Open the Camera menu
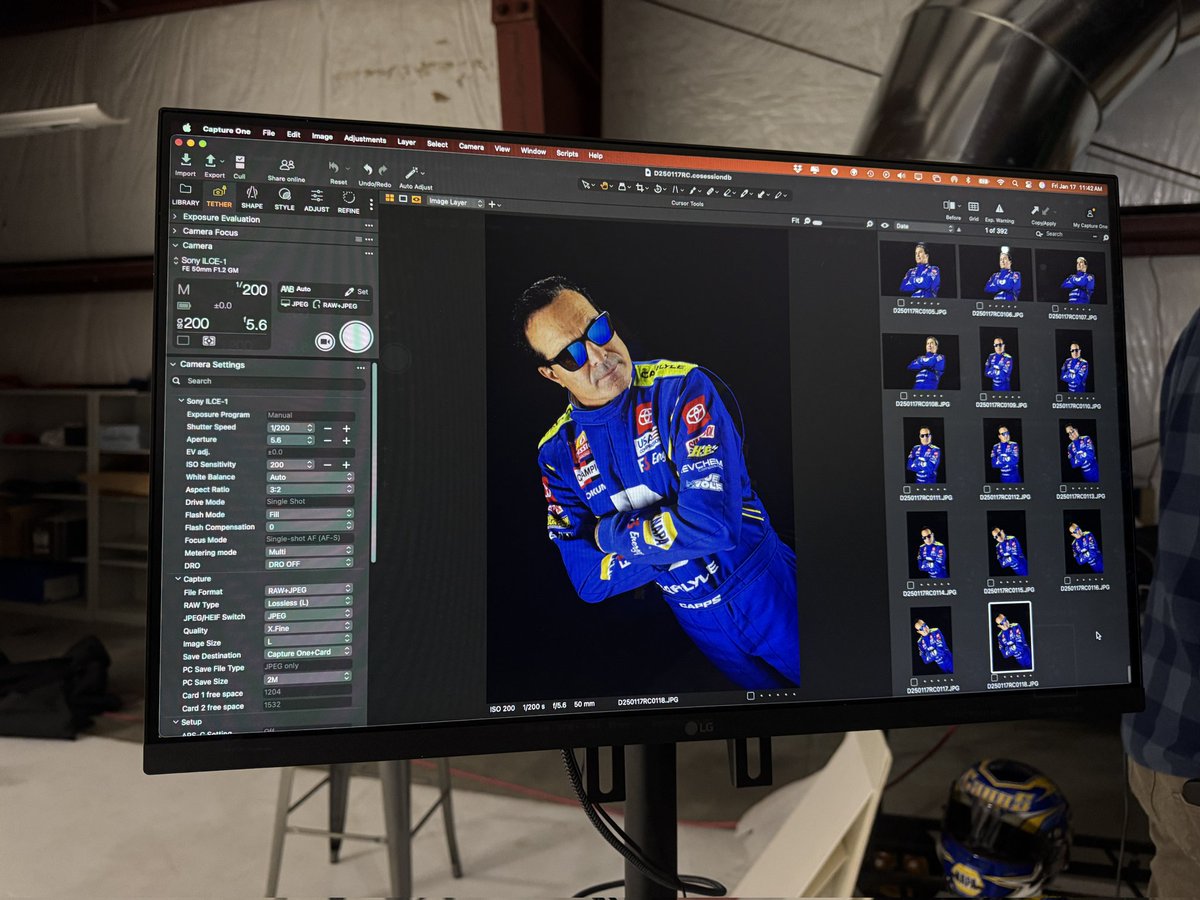This screenshot has height=900, width=1200. point(471,146)
